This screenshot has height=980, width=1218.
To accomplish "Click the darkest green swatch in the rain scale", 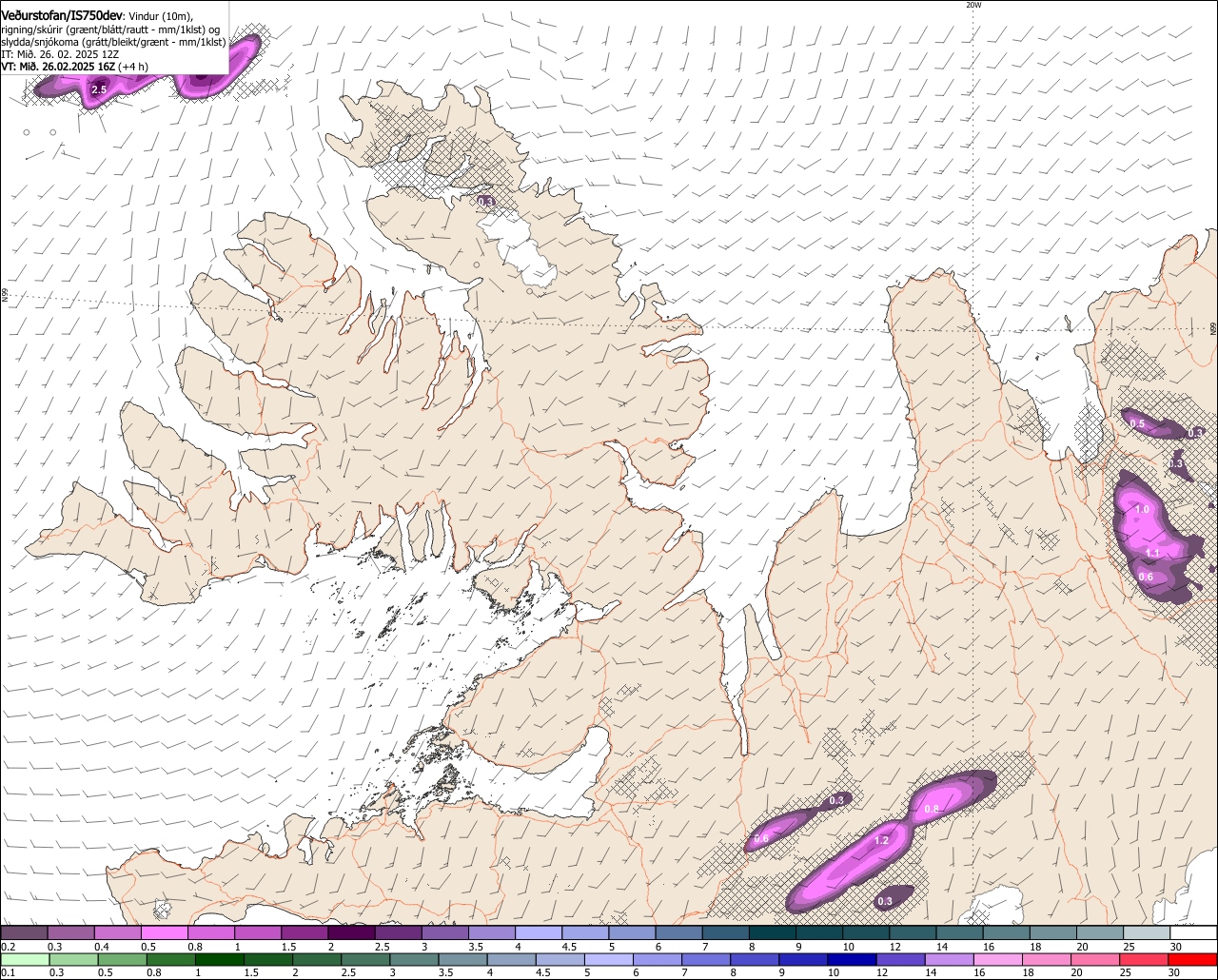I will (x=220, y=959).
